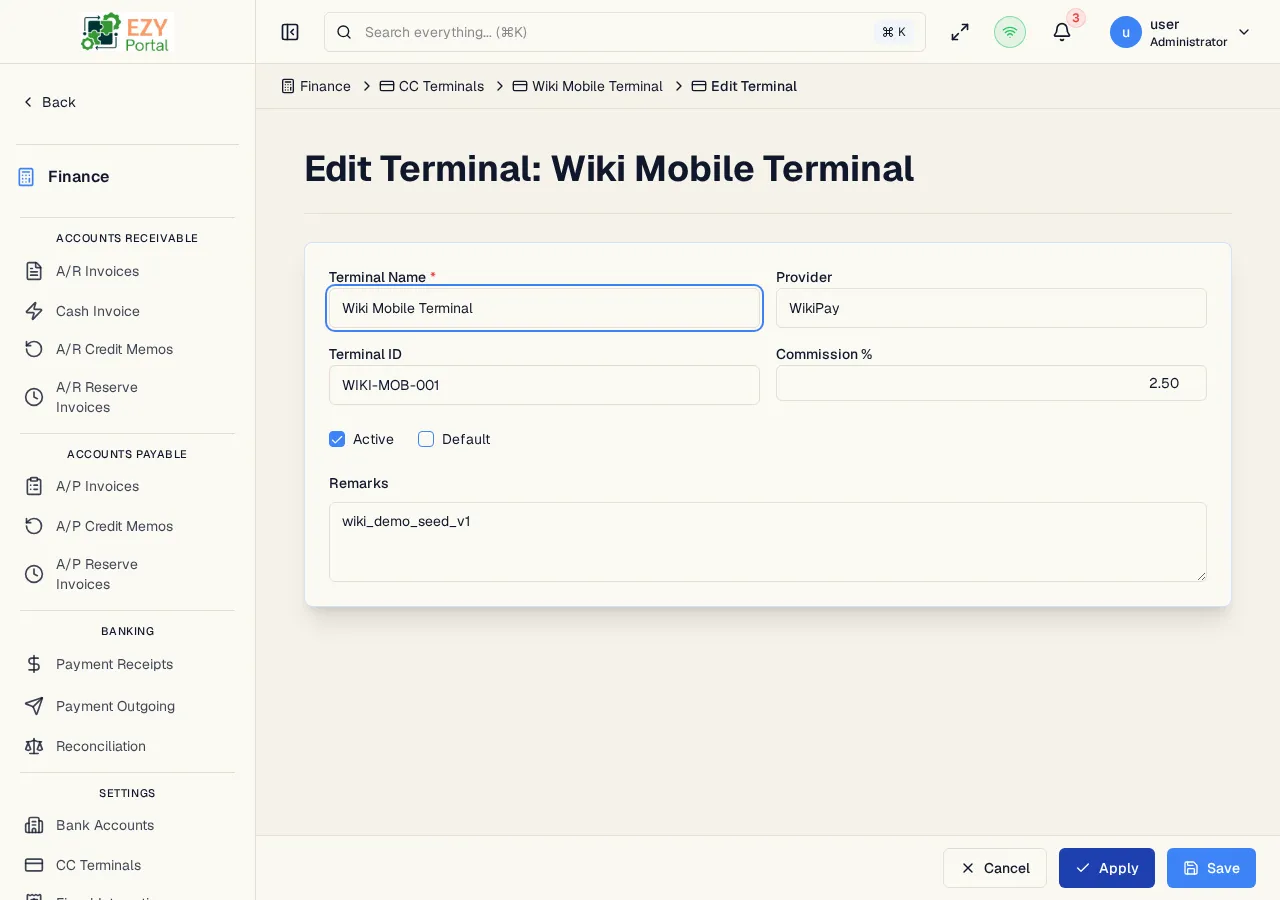Click the A/R Reserve Invoices clock icon
Viewport: 1280px width, 900px height.
(x=34, y=397)
